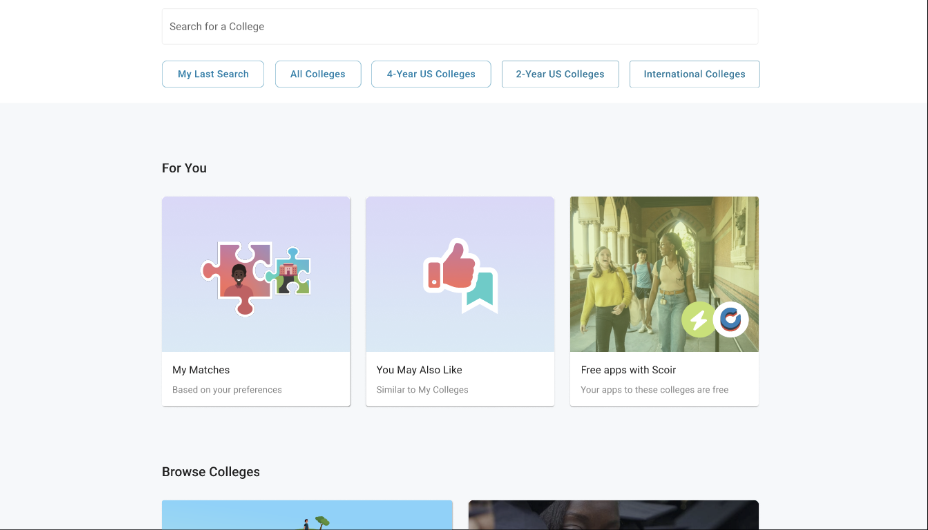Click 'Your apps to these colleges are free'
This screenshot has width=928, height=530.
[x=655, y=390]
